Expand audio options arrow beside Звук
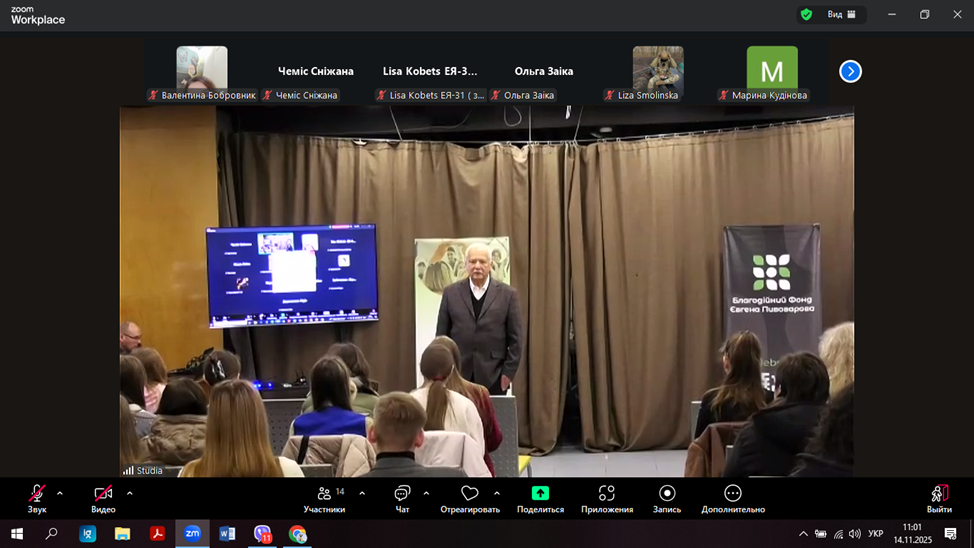This screenshot has width=974, height=548. (x=60, y=493)
